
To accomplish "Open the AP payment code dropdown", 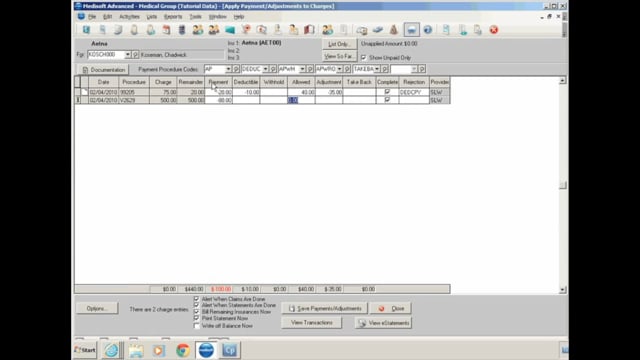I will point(229,69).
